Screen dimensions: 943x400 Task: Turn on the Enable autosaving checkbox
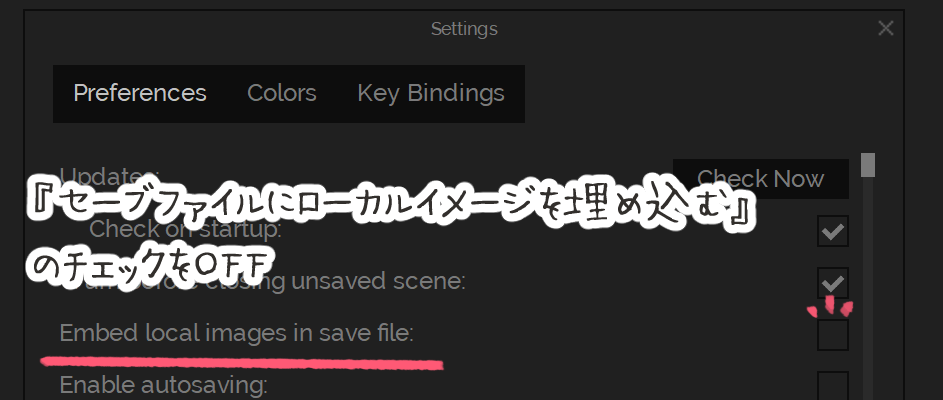pos(832,385)
